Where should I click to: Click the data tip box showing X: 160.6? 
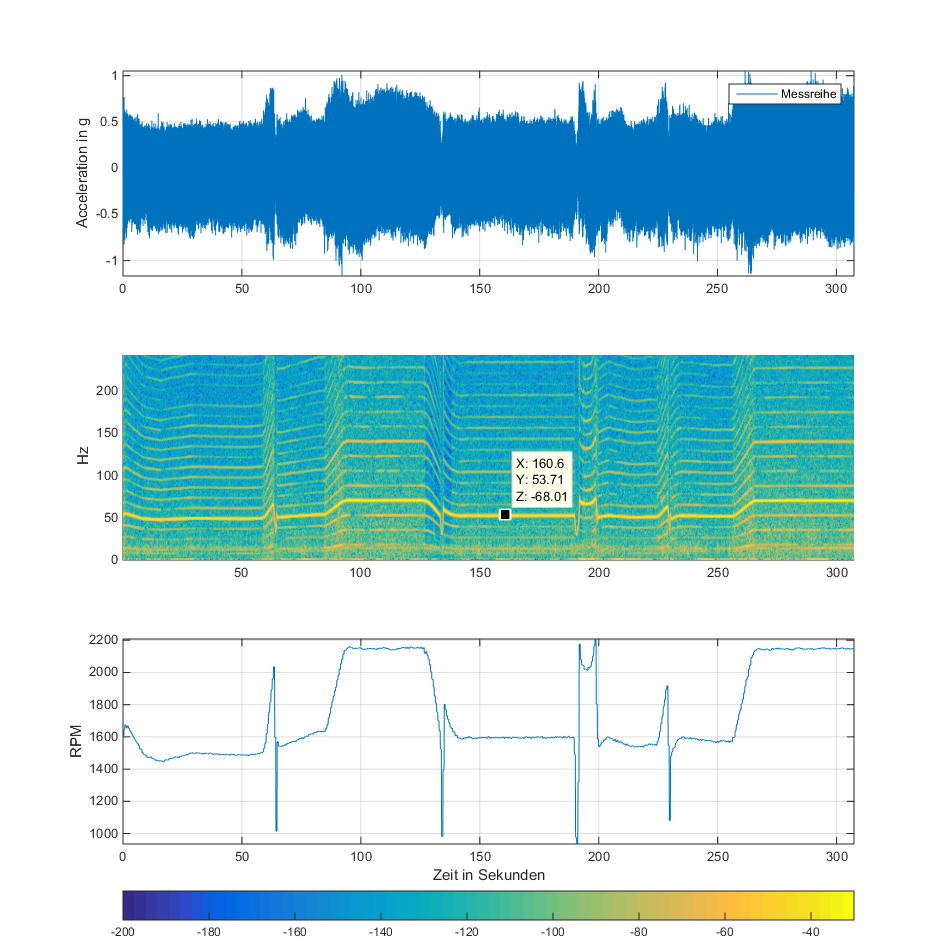[541, 479]
